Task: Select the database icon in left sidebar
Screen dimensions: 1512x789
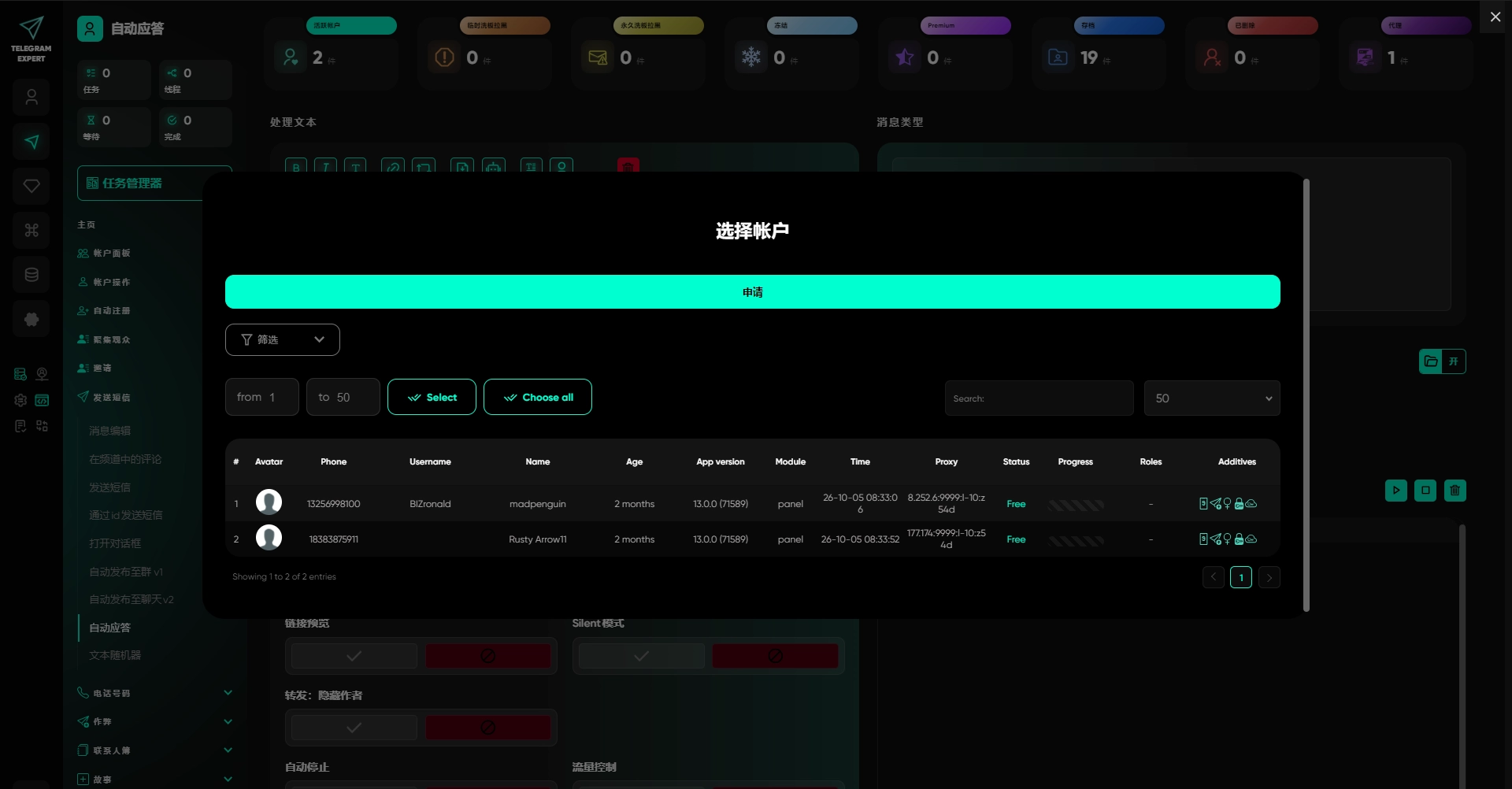Action: pos(31,275)
